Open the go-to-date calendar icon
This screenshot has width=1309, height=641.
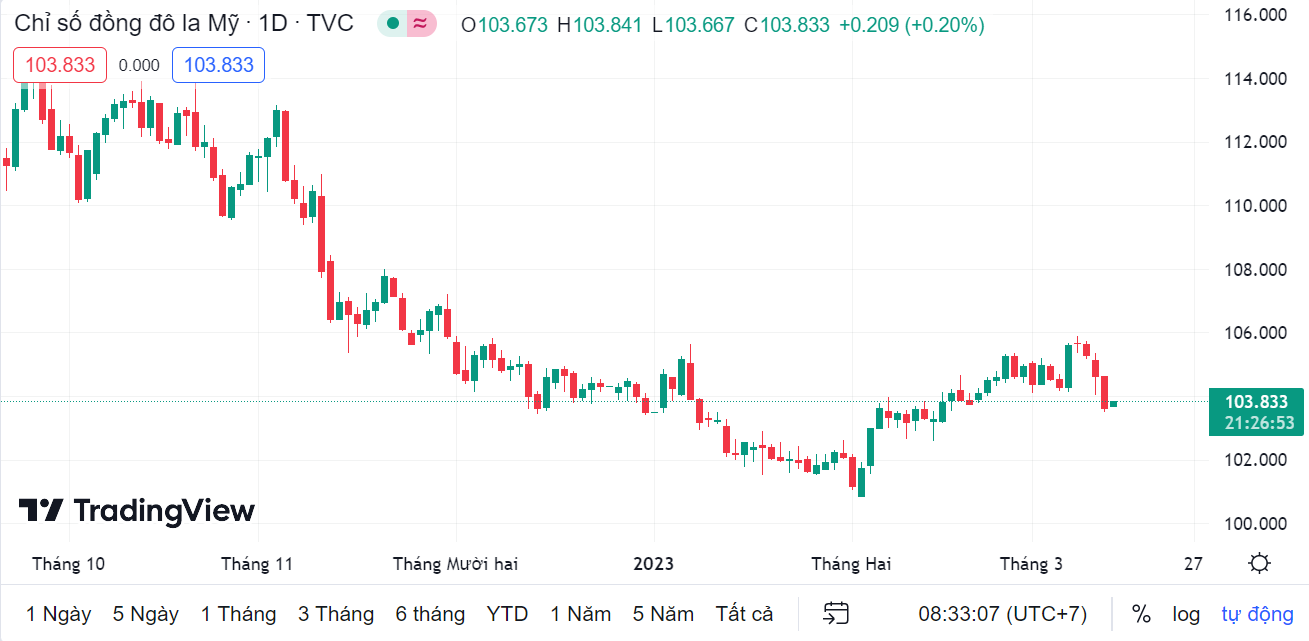coord(836,613)
